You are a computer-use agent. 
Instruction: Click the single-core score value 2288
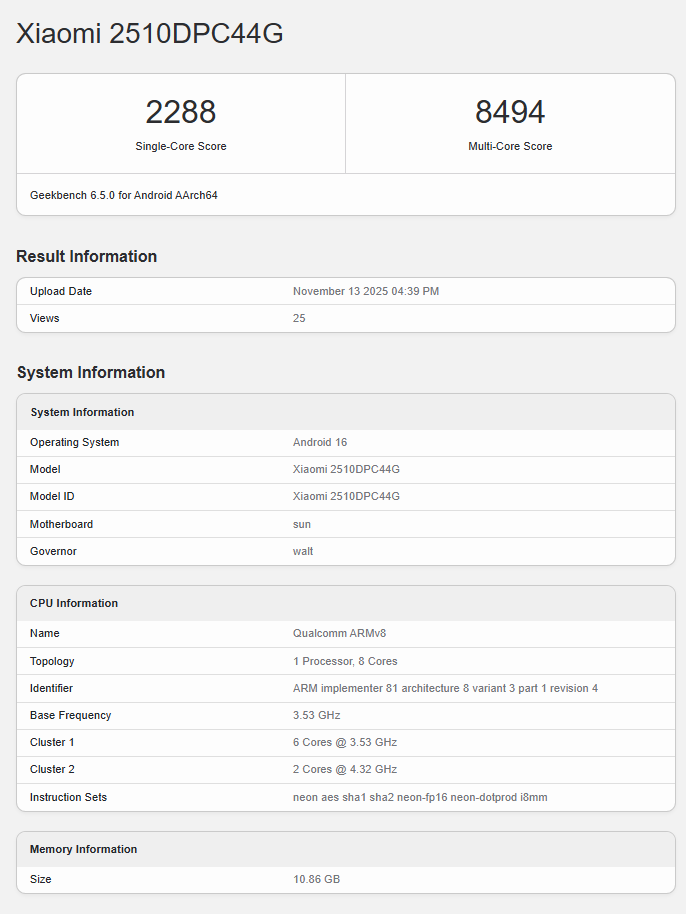pyautogui.click(x=181, y=112)
